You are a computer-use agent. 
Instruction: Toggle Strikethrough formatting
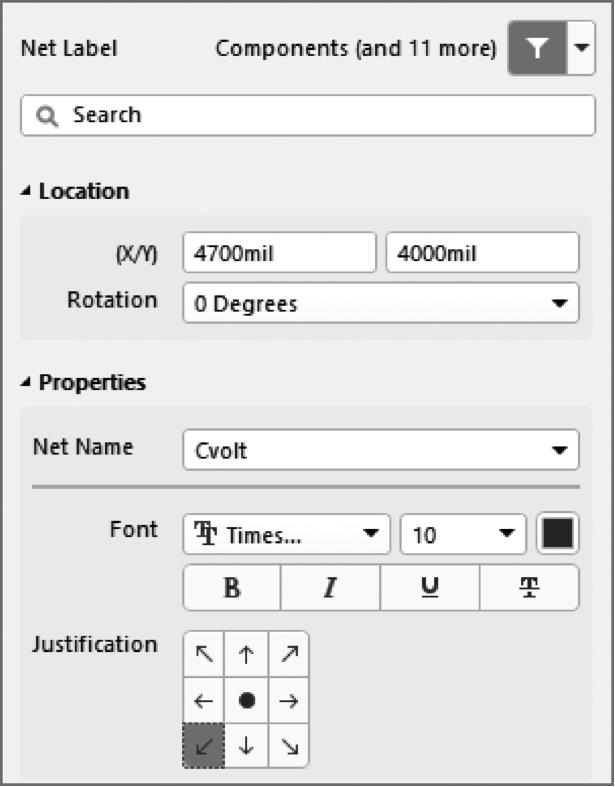tap(529, 587)
